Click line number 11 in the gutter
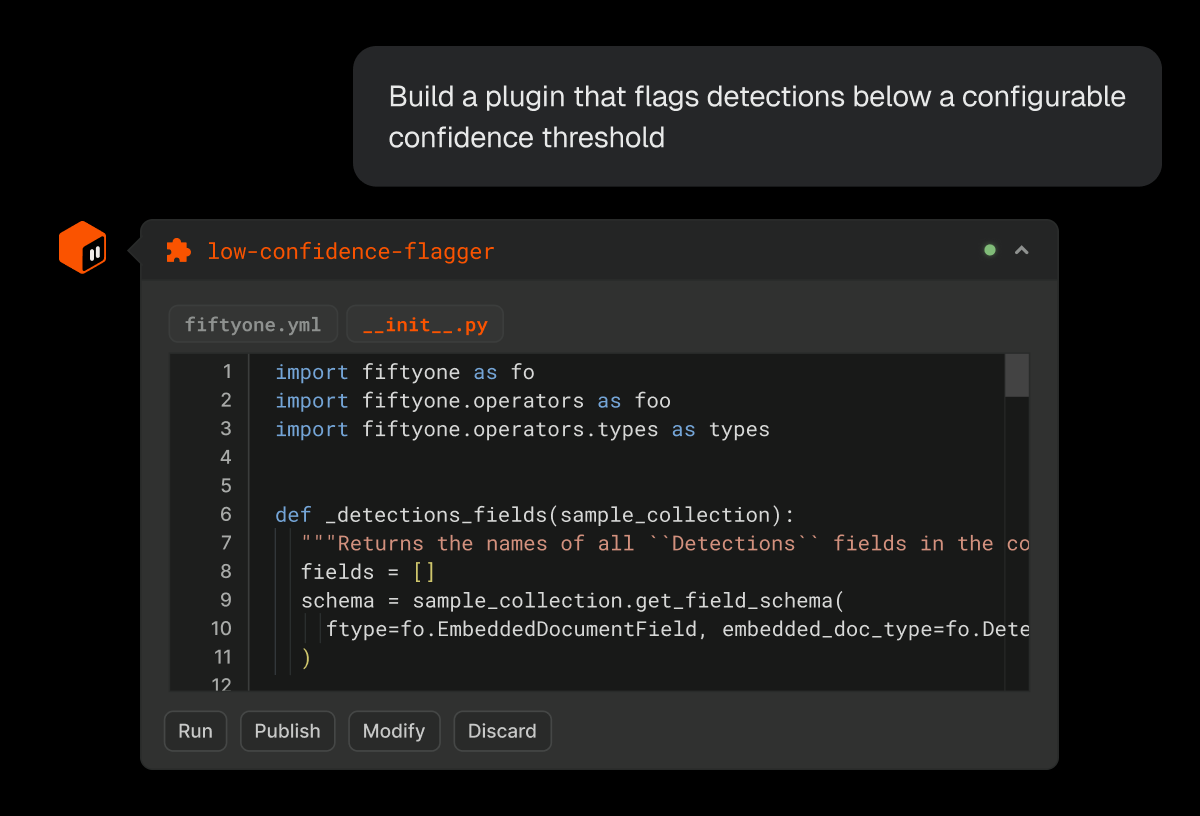Screen dimensions: 1200x816 (x=221, y=657)
